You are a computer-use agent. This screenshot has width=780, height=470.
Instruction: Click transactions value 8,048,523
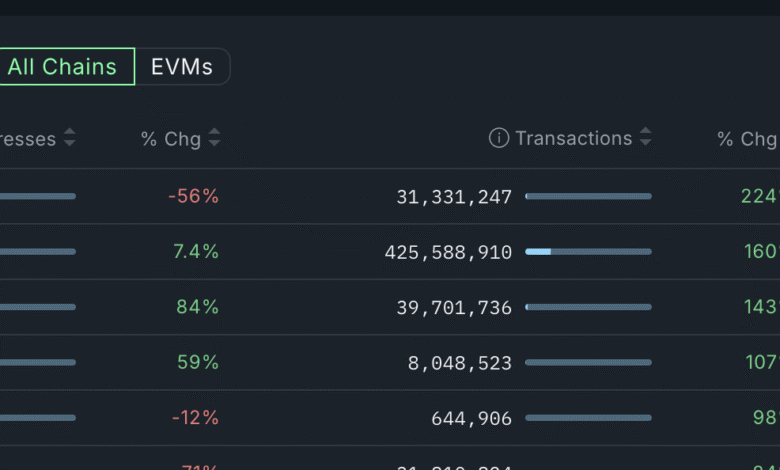(460, 364)
